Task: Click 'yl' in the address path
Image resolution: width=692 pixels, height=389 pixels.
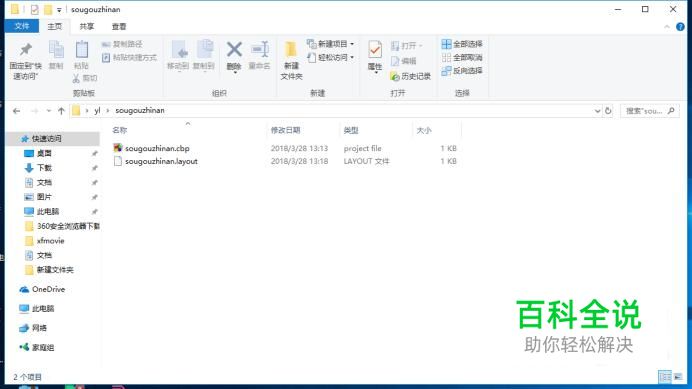Action: pyautogui.click(x=97, y=110)
